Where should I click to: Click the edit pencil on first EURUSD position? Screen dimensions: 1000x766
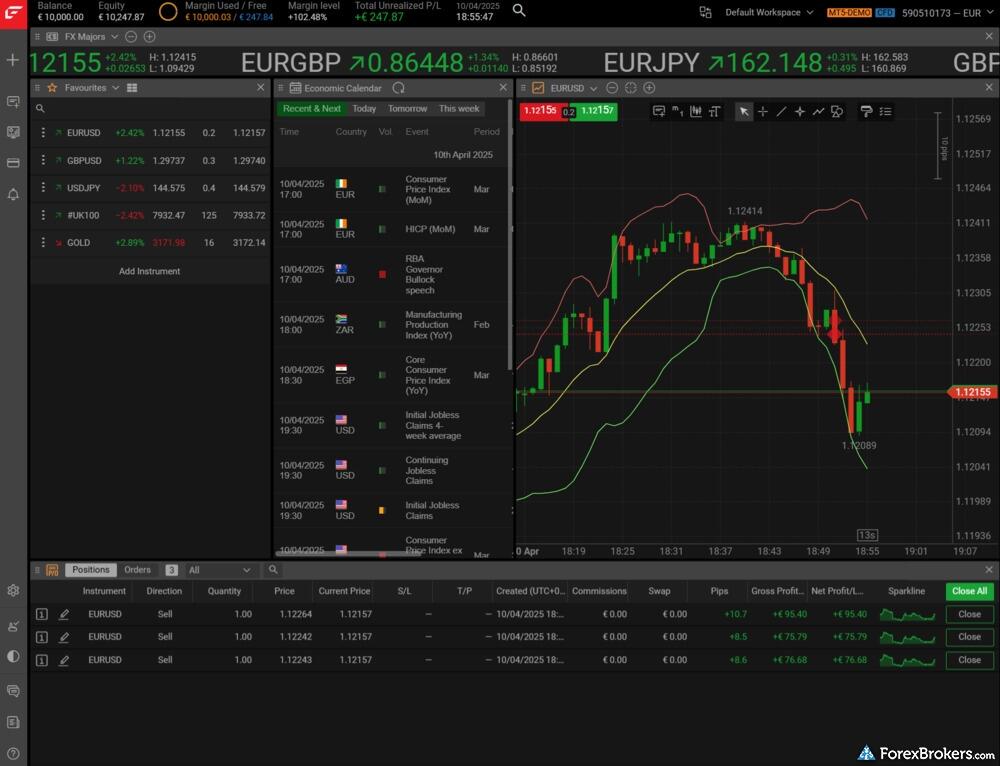click(x=64, y=614)
